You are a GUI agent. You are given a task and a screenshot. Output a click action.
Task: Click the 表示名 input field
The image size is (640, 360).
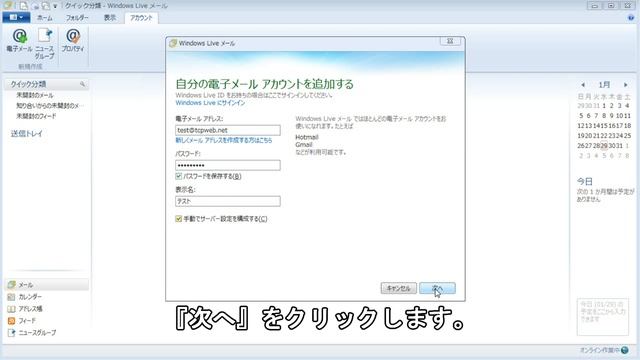228,201
